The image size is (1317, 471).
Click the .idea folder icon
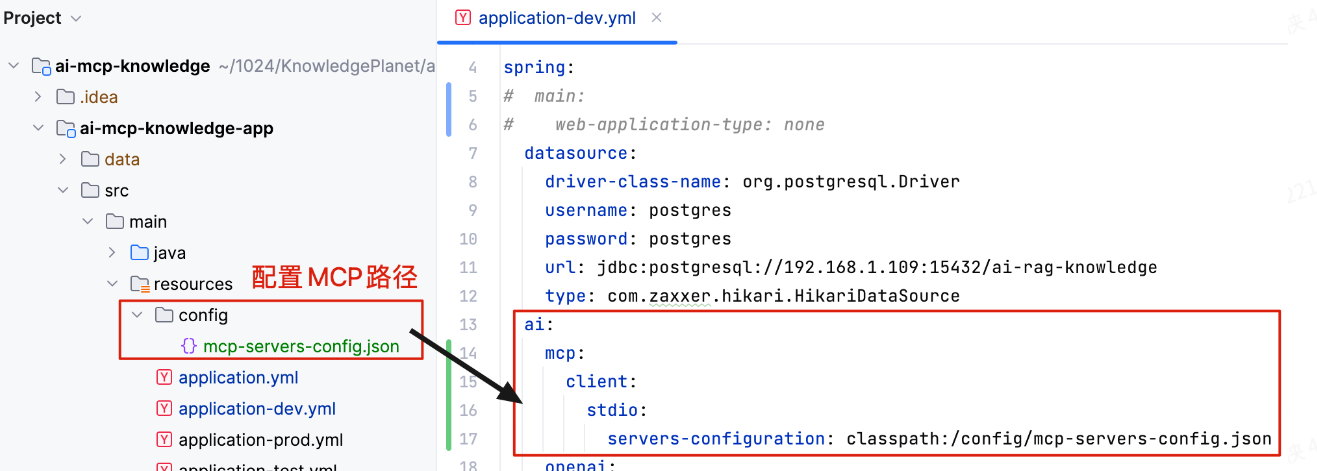(x=65, y=97)
